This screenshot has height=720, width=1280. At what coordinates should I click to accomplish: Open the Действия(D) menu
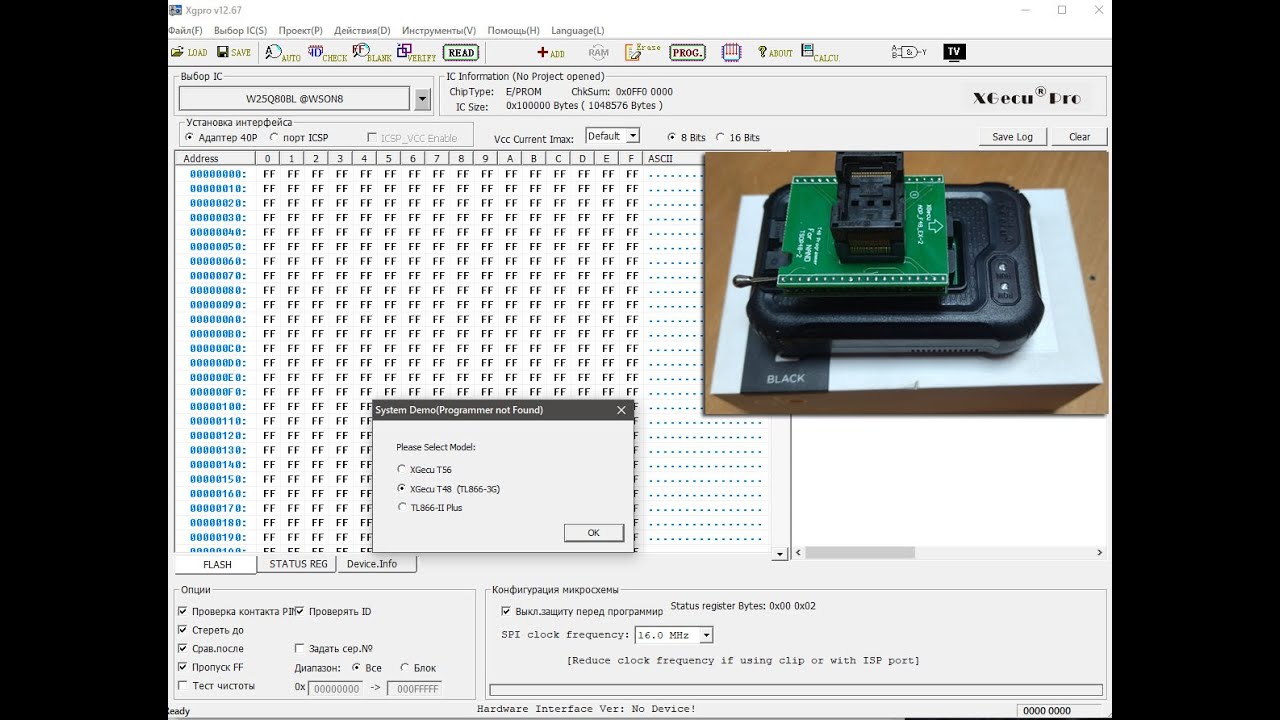(362, 31)
